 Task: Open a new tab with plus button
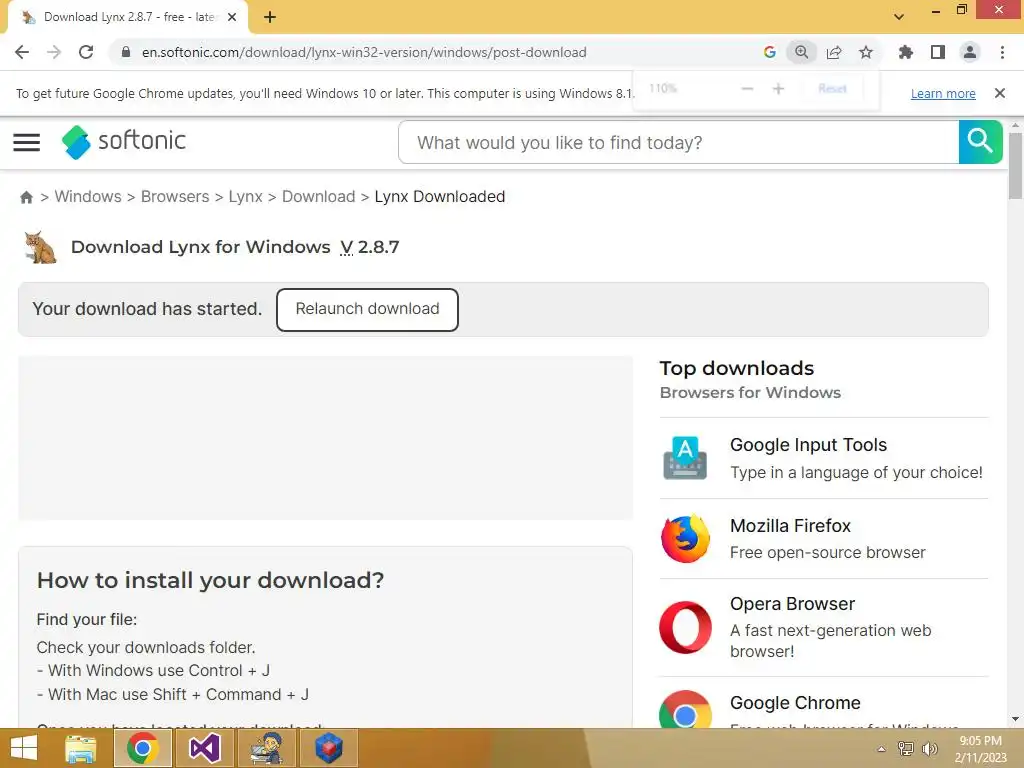(270, 18)
